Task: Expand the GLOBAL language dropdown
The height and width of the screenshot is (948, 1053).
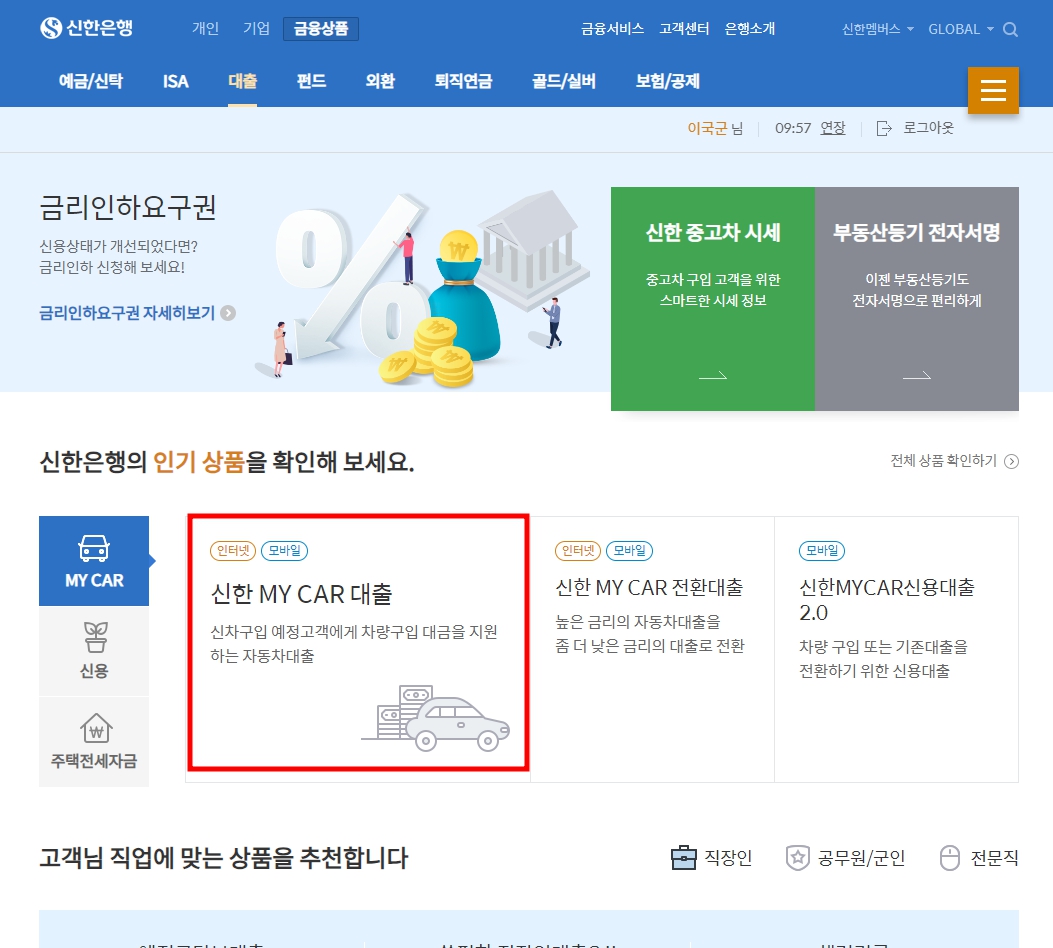Action: 960,29
